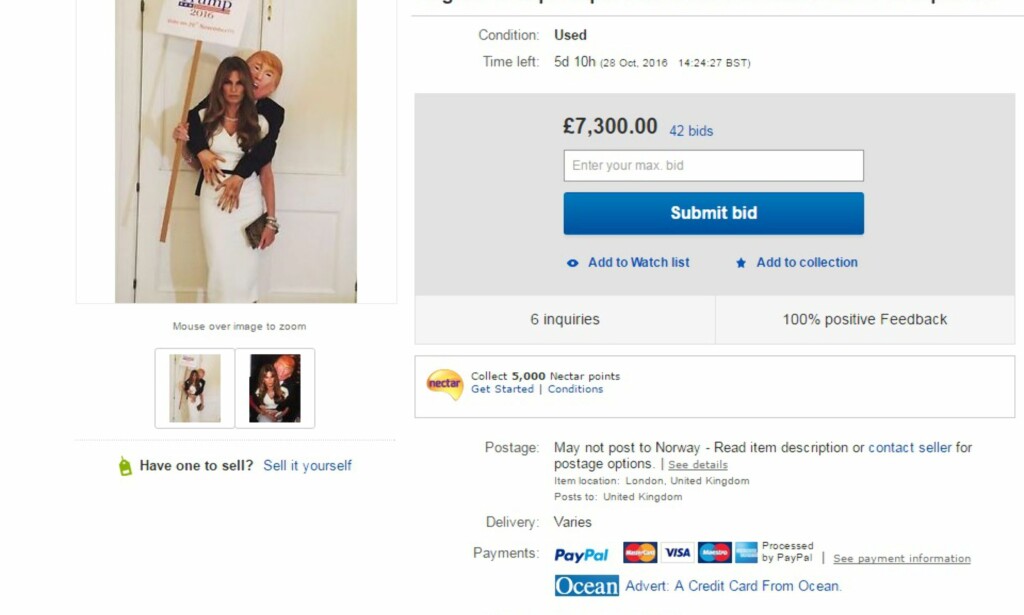Select the first white-dress thumbnail
The height and width of the screenshot is (615, 1024).
pos(195,388)
